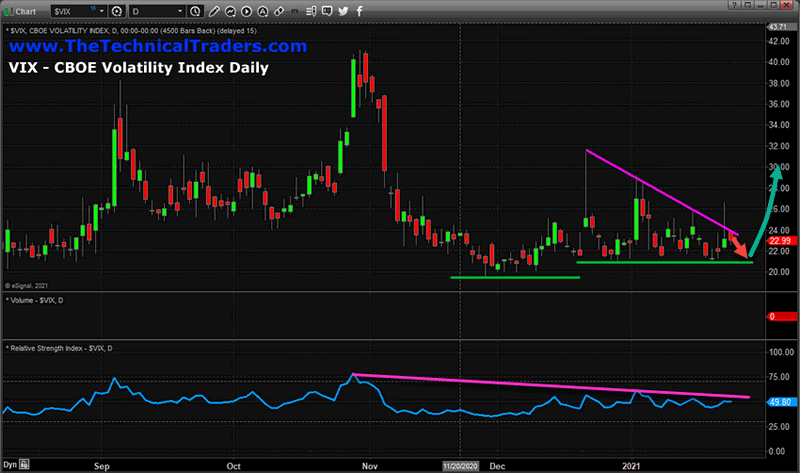
Task: Click the EFS script button
Action: point(298,11)
